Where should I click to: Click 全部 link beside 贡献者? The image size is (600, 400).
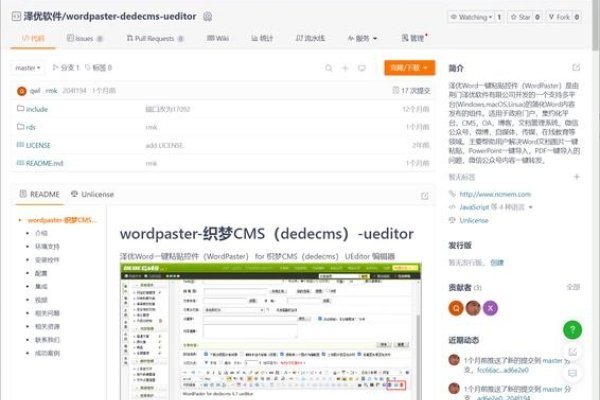[x=573, y=287]
